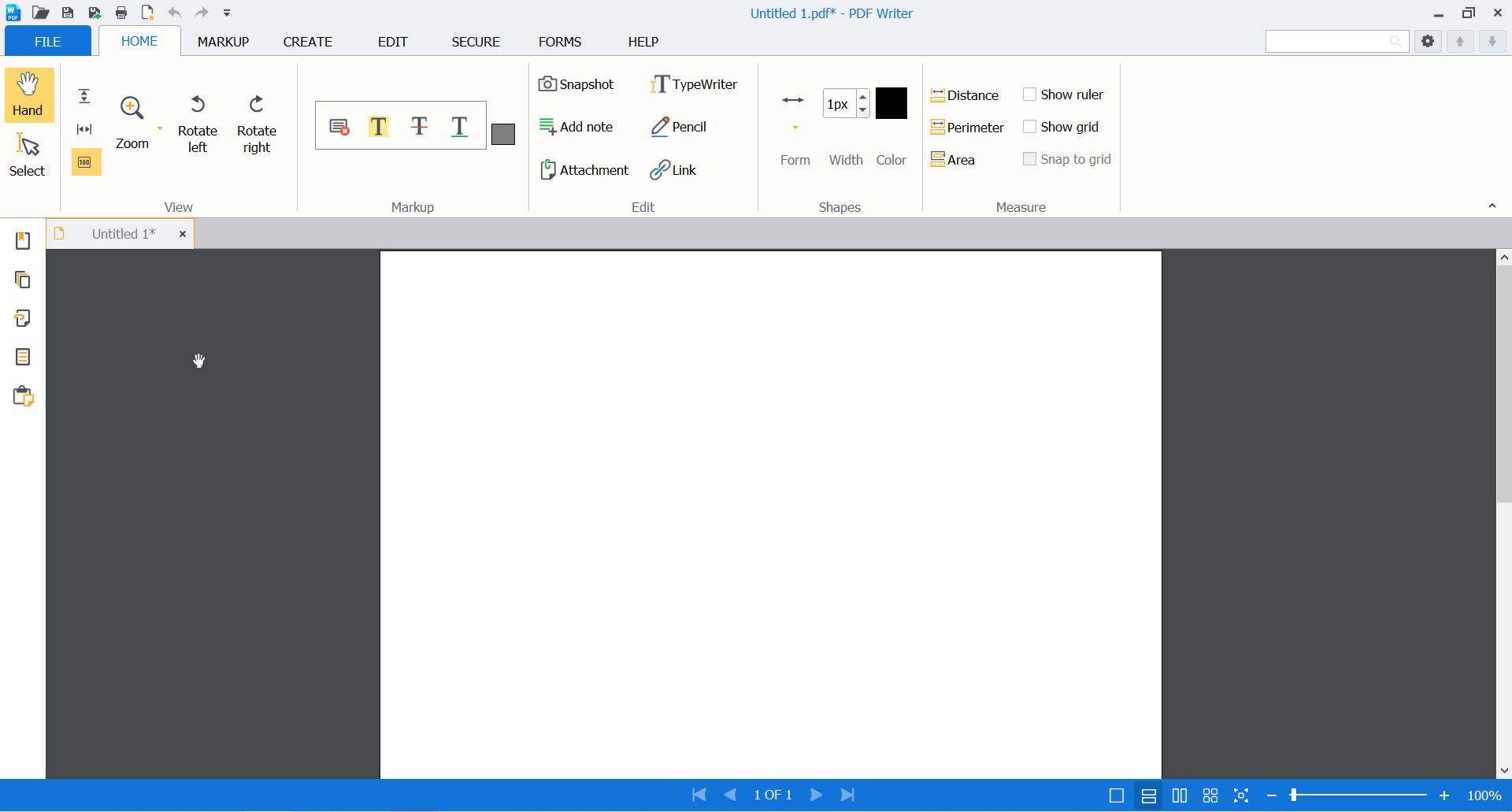Jump to the last page
Viewport: 1512px width, 812px height.
coord(848,795)
